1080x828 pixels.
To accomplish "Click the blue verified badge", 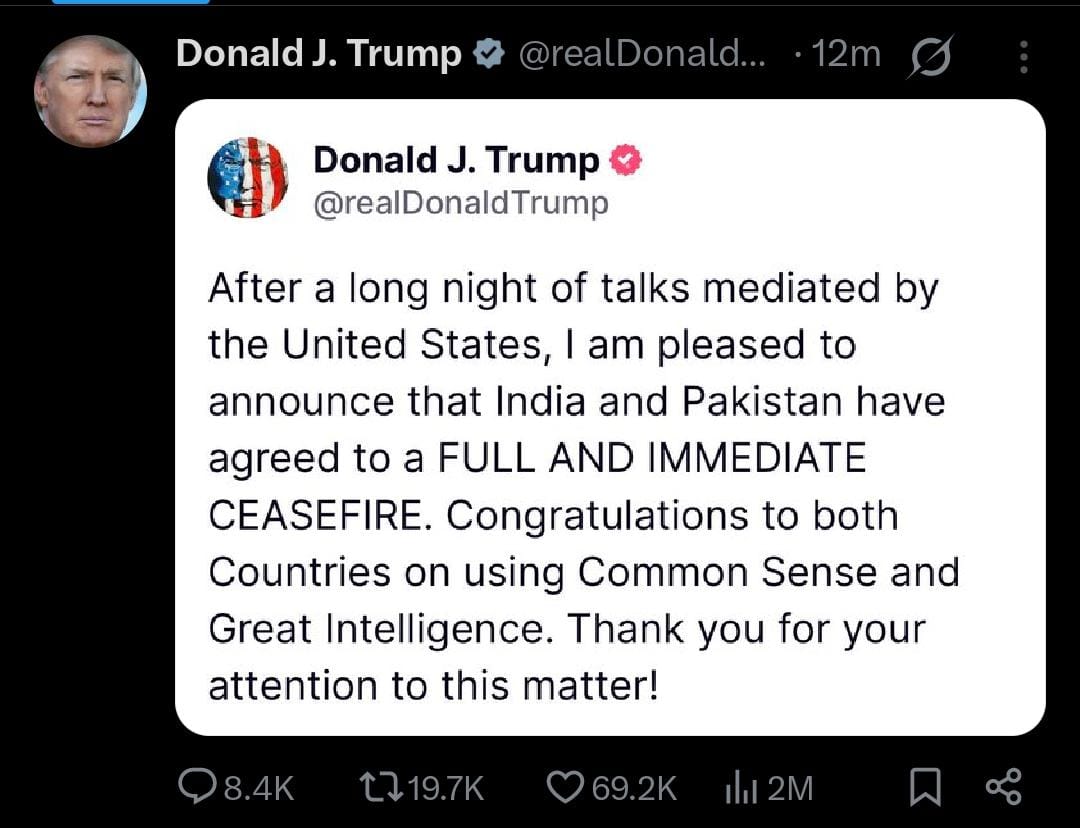I will (x=490, y=55).
